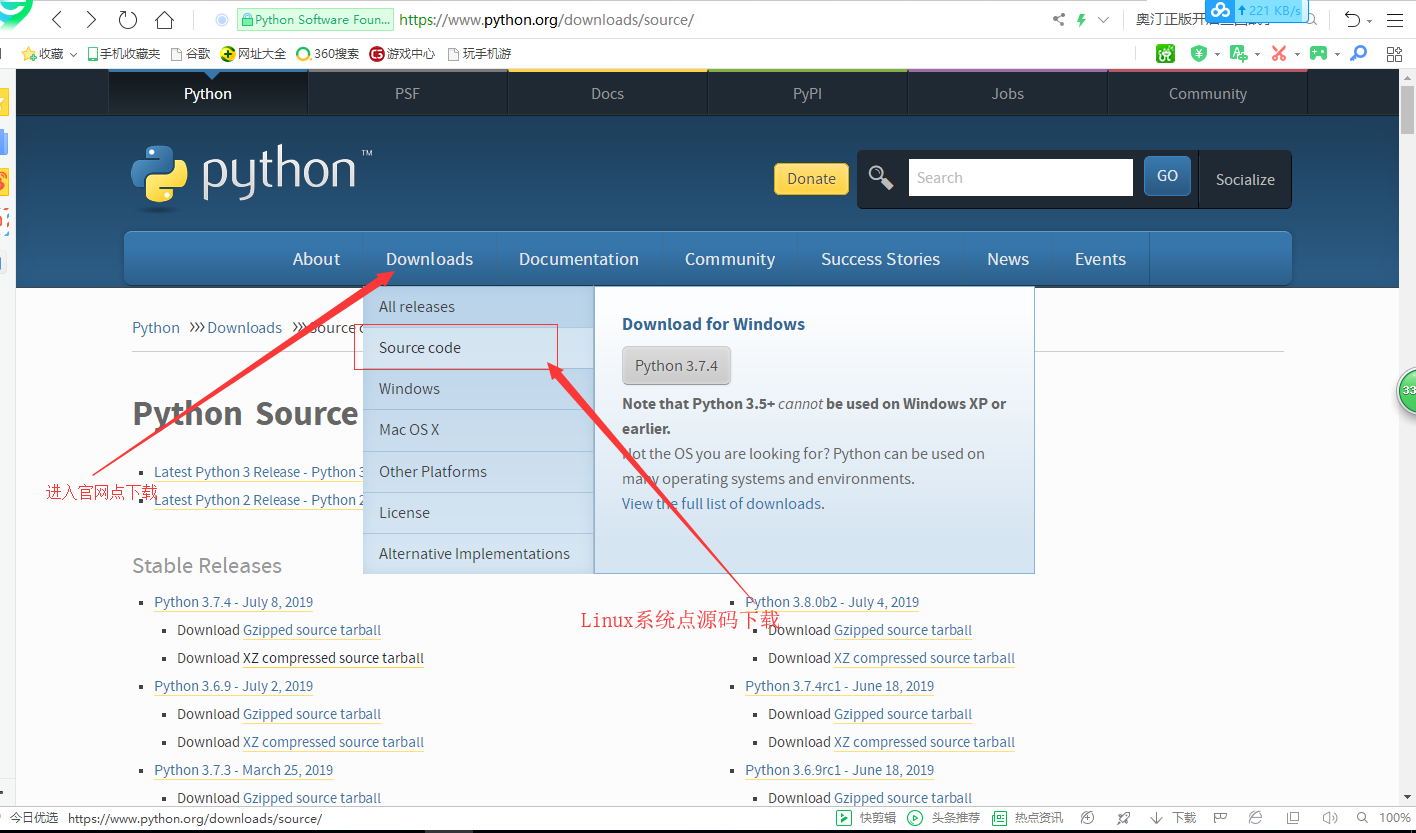Open the 谷歌 bookmark

(191, 54)
